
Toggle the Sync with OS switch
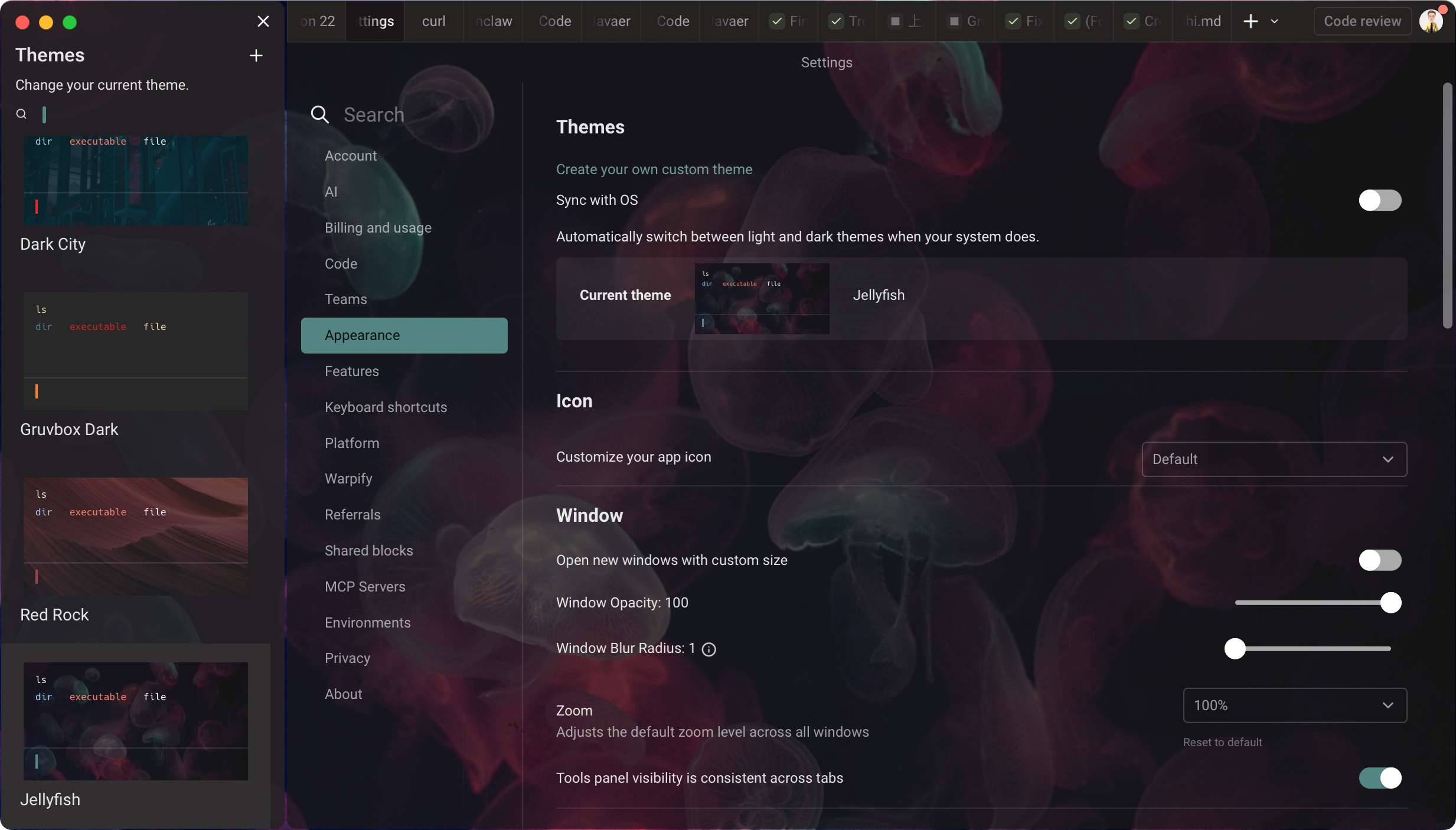point(1379,200)
